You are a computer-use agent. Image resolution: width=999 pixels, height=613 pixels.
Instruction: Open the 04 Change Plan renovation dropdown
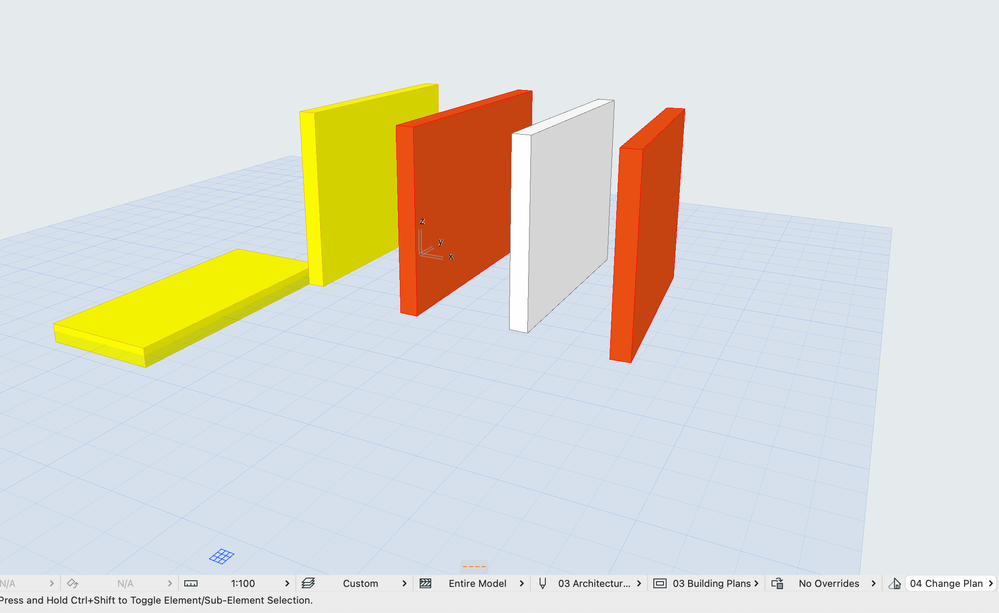pyautogui.click(x=951, y=583)
